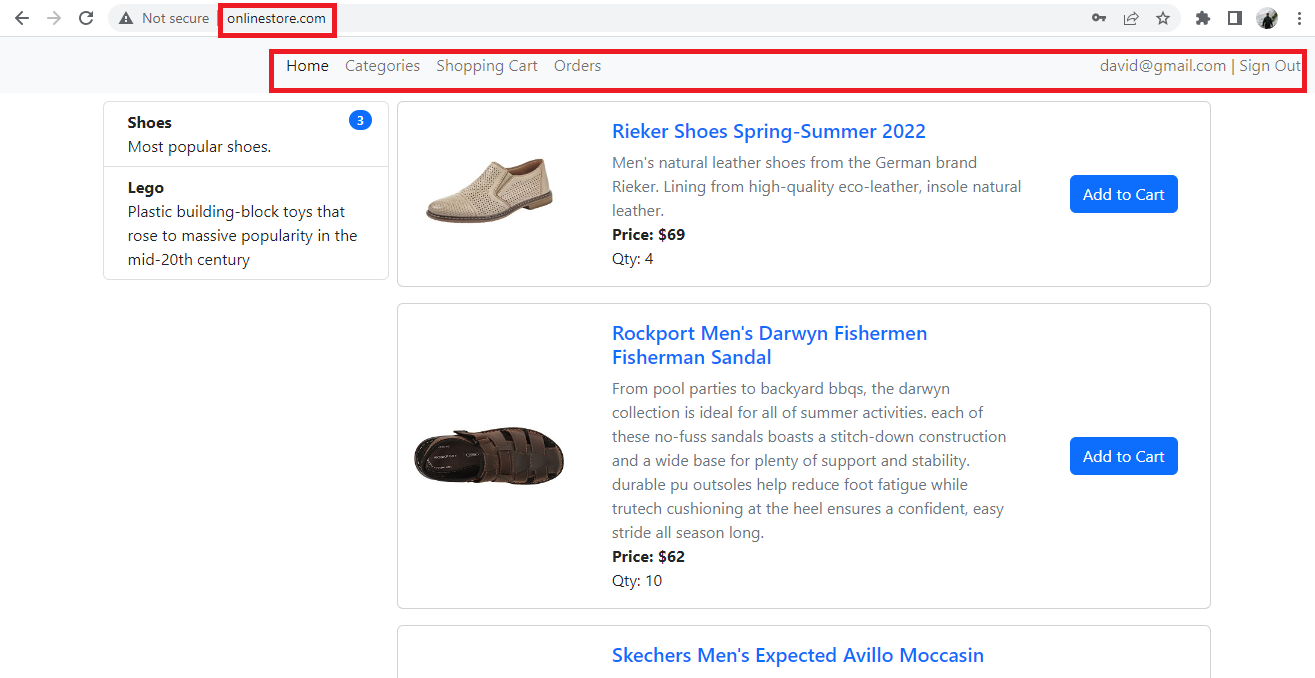Open the Chrome profile avatar
Image resolution: width=1315 pixels, height=678 pixels.
pyautogui.click(x=1267, y=18)
